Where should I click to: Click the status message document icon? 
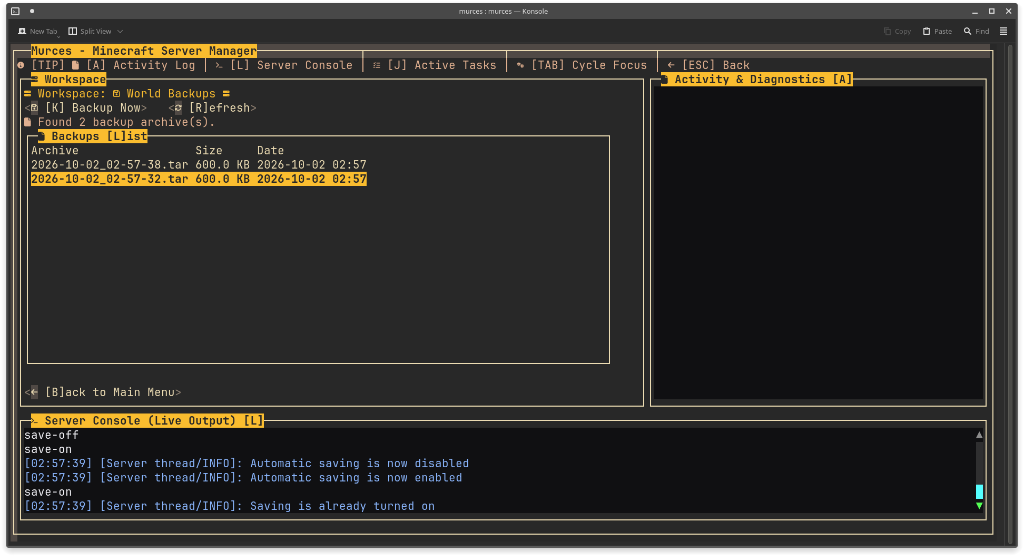click(x=27, y=122)
